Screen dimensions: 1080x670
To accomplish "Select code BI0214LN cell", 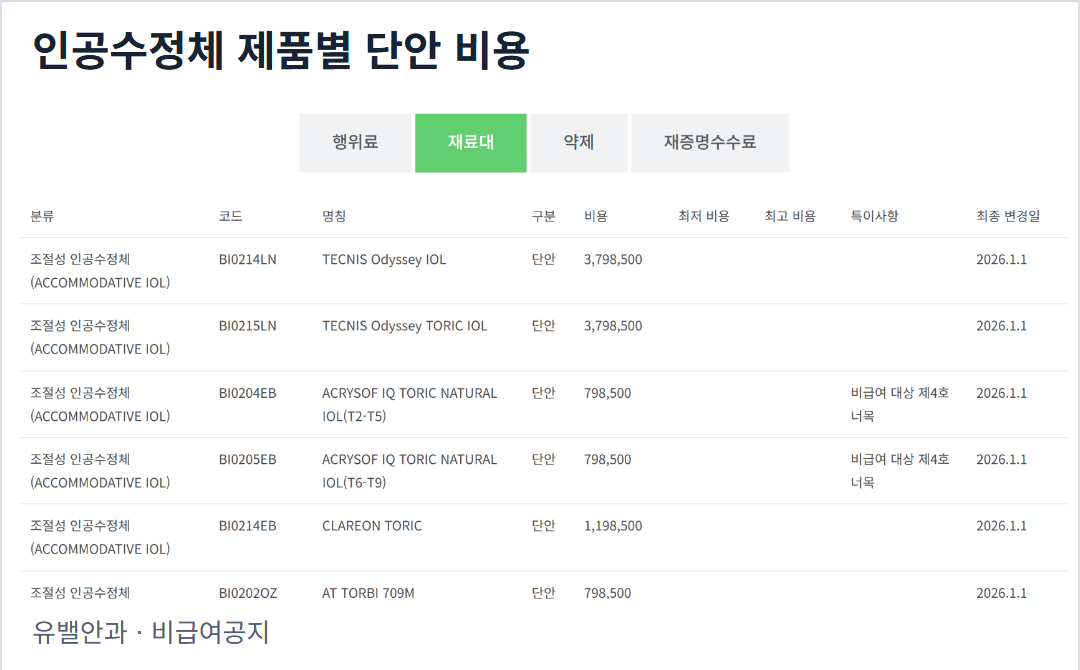I will (247, 260).
